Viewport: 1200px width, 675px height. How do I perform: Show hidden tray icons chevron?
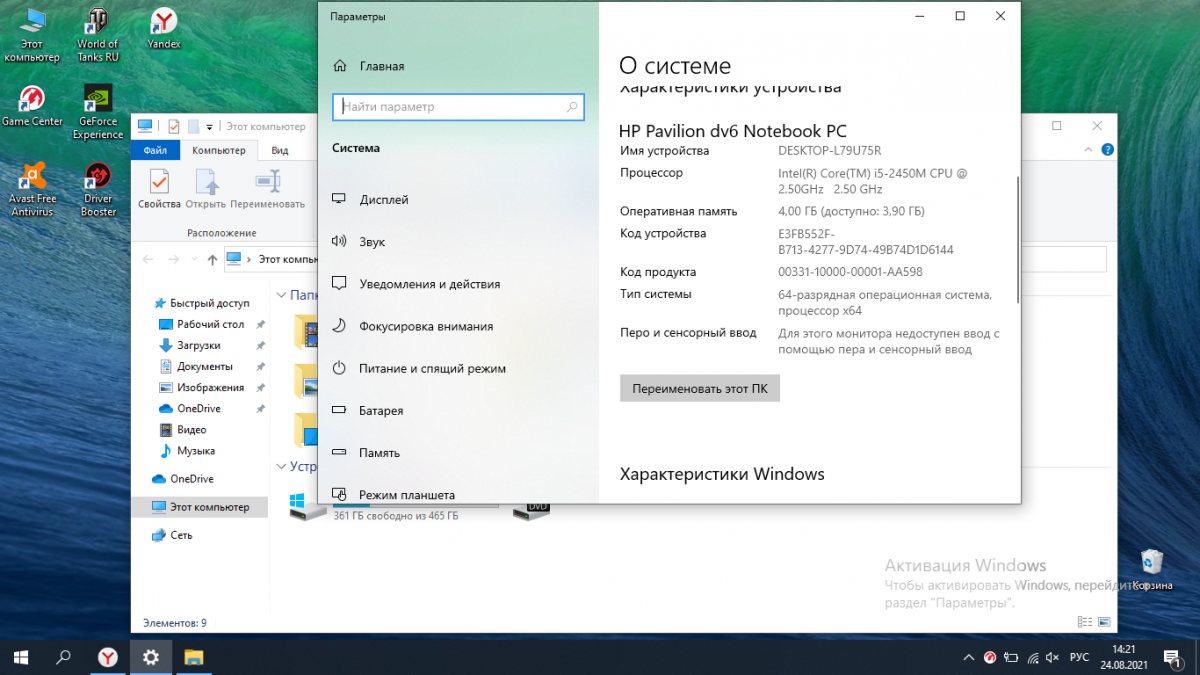click(968, 657)
